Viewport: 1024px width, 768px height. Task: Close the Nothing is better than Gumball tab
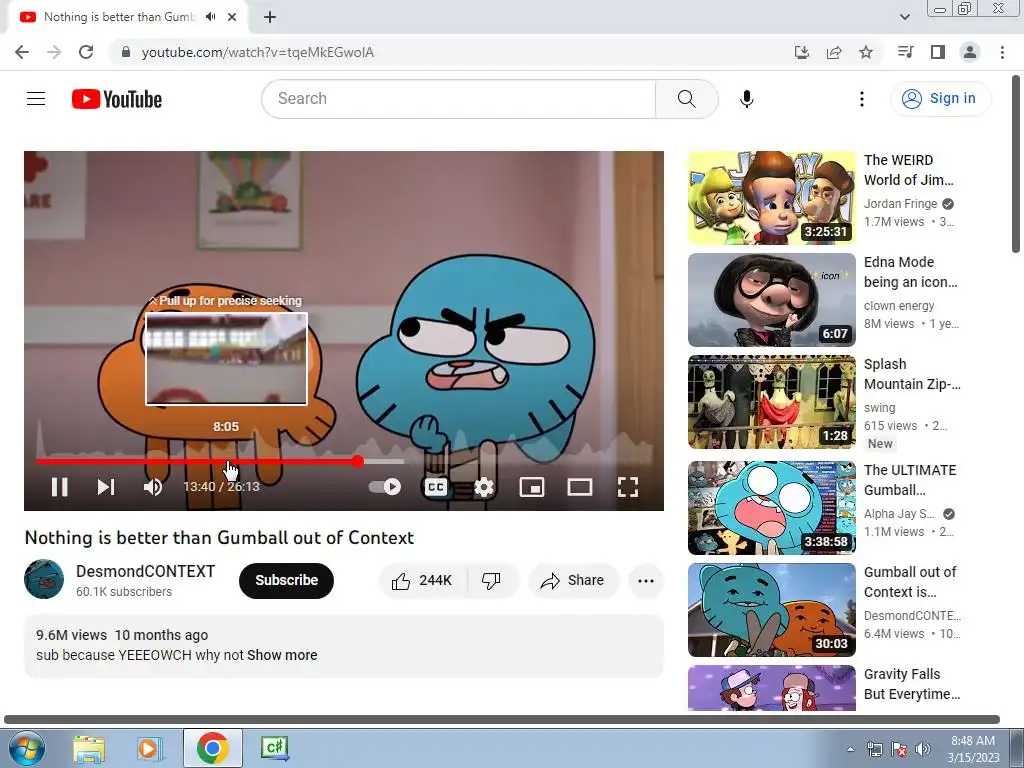(232, 17)
